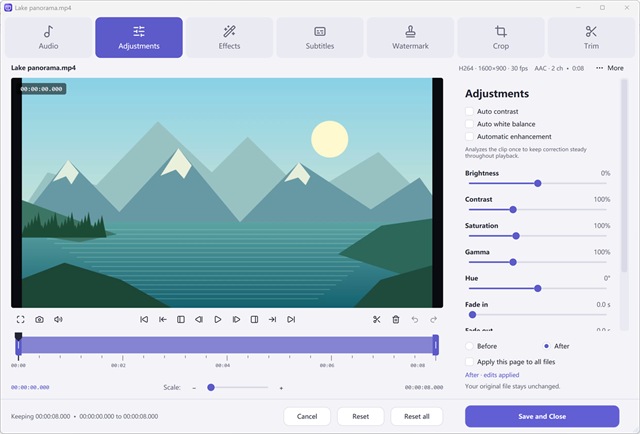Image resolution: width=640 pixels, height=434 pixels.
Task: Click the timeline right trim handle
Action: [x=436, y=345]
